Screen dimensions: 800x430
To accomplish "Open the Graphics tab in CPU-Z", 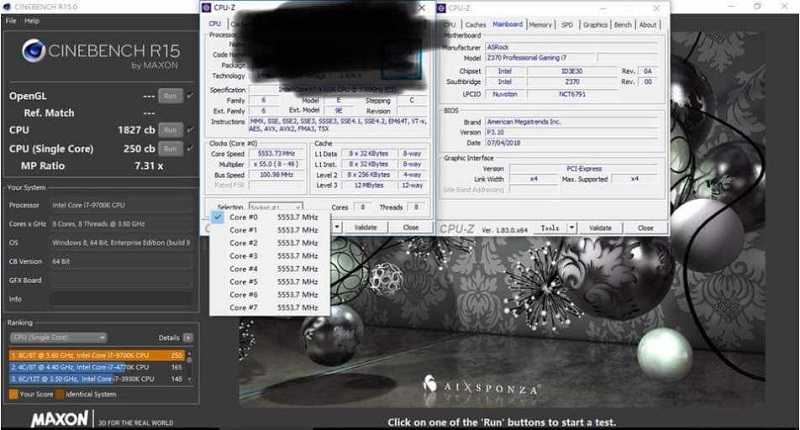I will pos(595,24).
